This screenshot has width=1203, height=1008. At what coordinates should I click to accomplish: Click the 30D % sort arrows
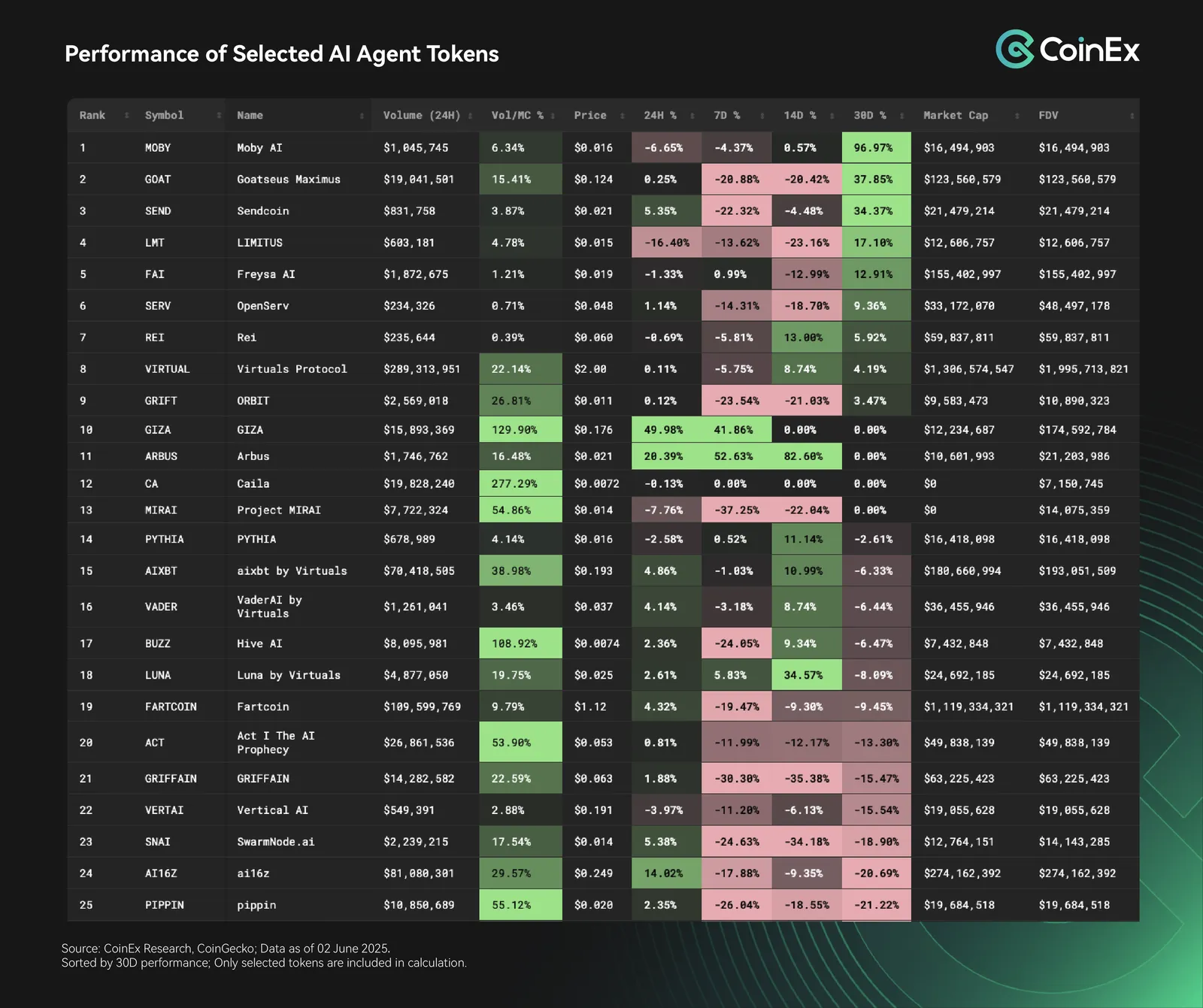902,116
